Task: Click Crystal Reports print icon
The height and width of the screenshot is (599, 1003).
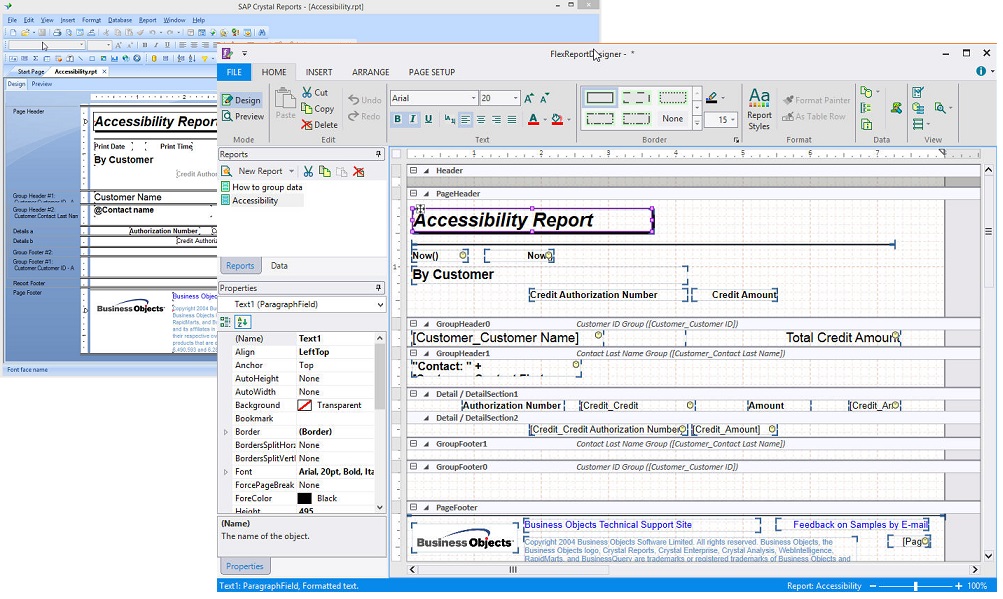Action: coord(57,32)
